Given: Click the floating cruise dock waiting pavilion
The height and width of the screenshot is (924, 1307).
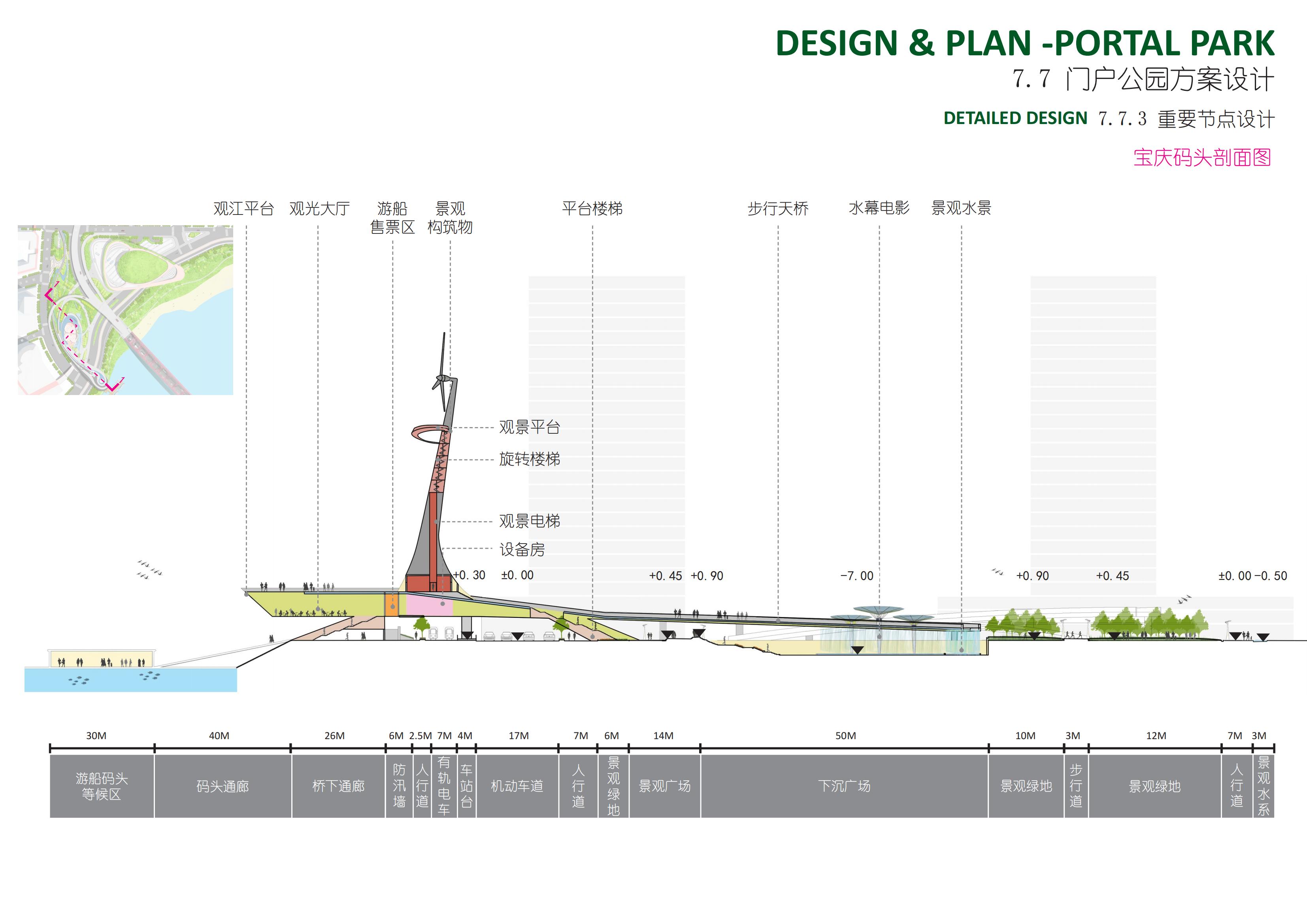Looking at the screenshot, I should (102, 658).
